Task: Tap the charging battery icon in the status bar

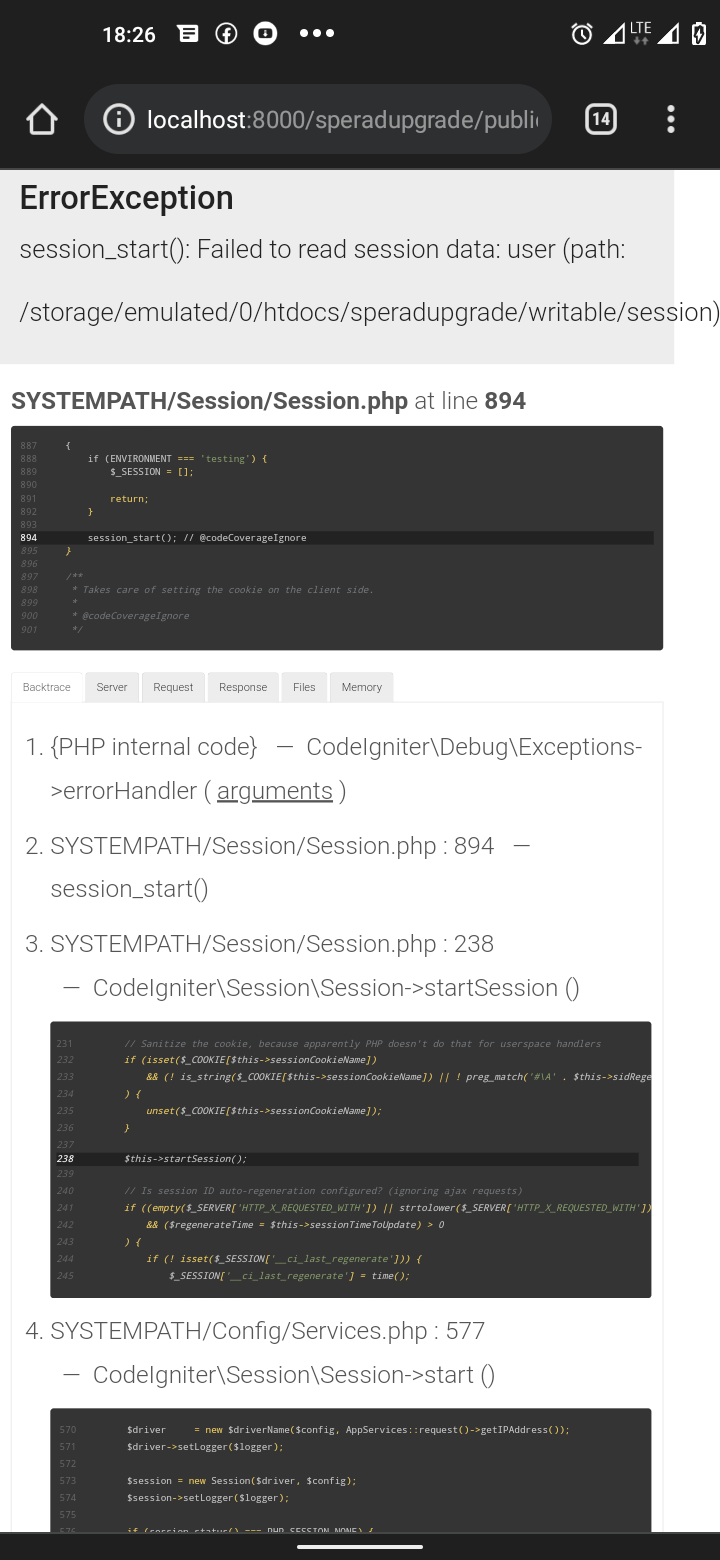Action: pos(699,33)
